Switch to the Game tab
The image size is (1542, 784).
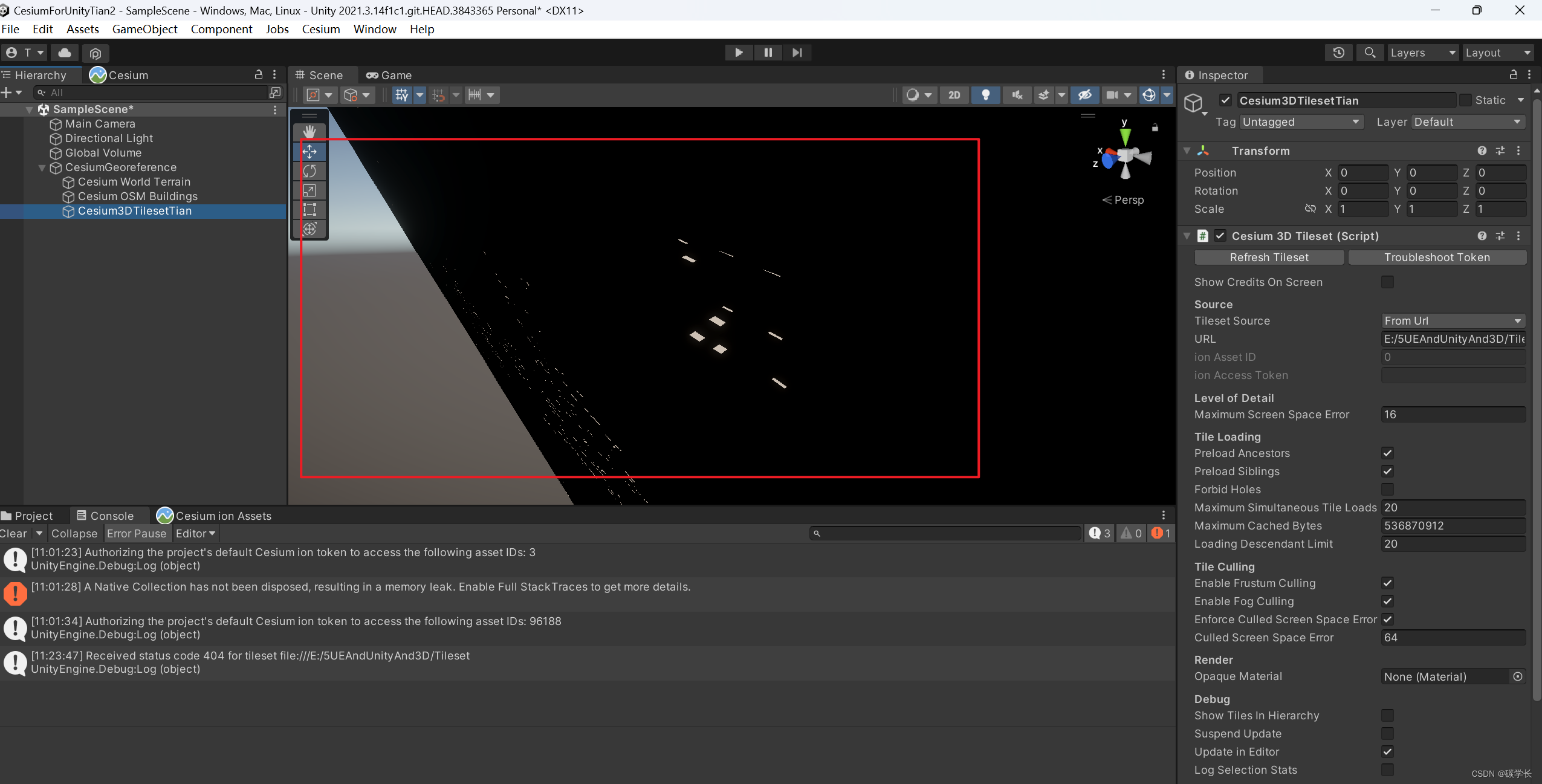click(389, 75)
